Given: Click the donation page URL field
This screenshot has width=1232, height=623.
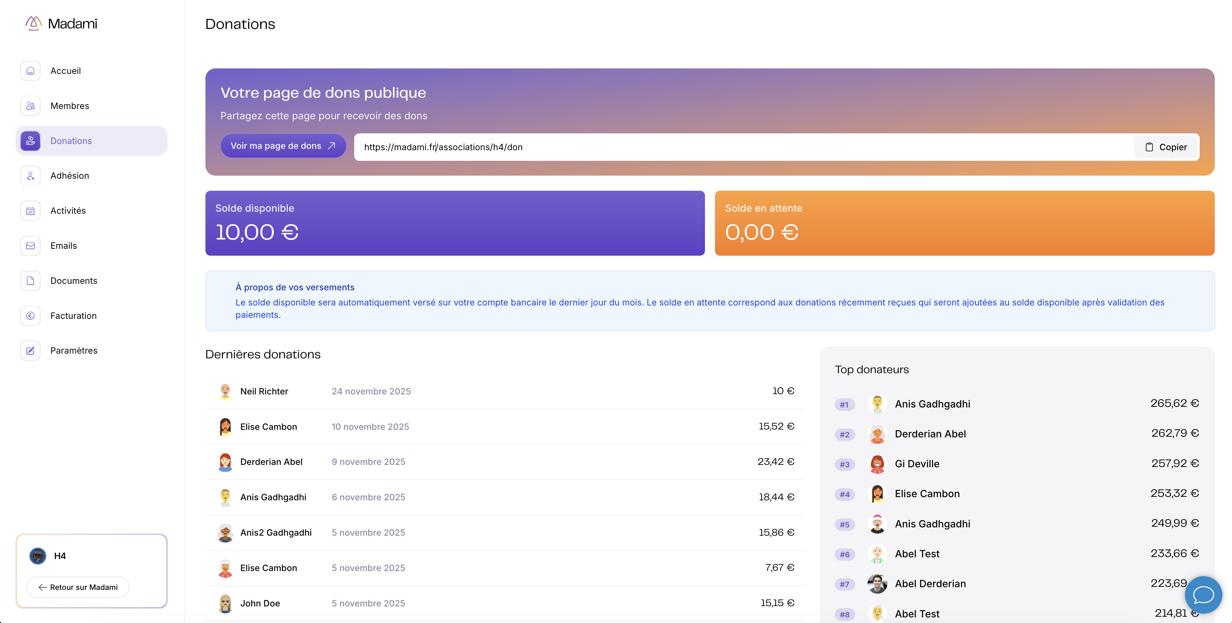Looking at the screenshot, I should [x=740, y=147].
